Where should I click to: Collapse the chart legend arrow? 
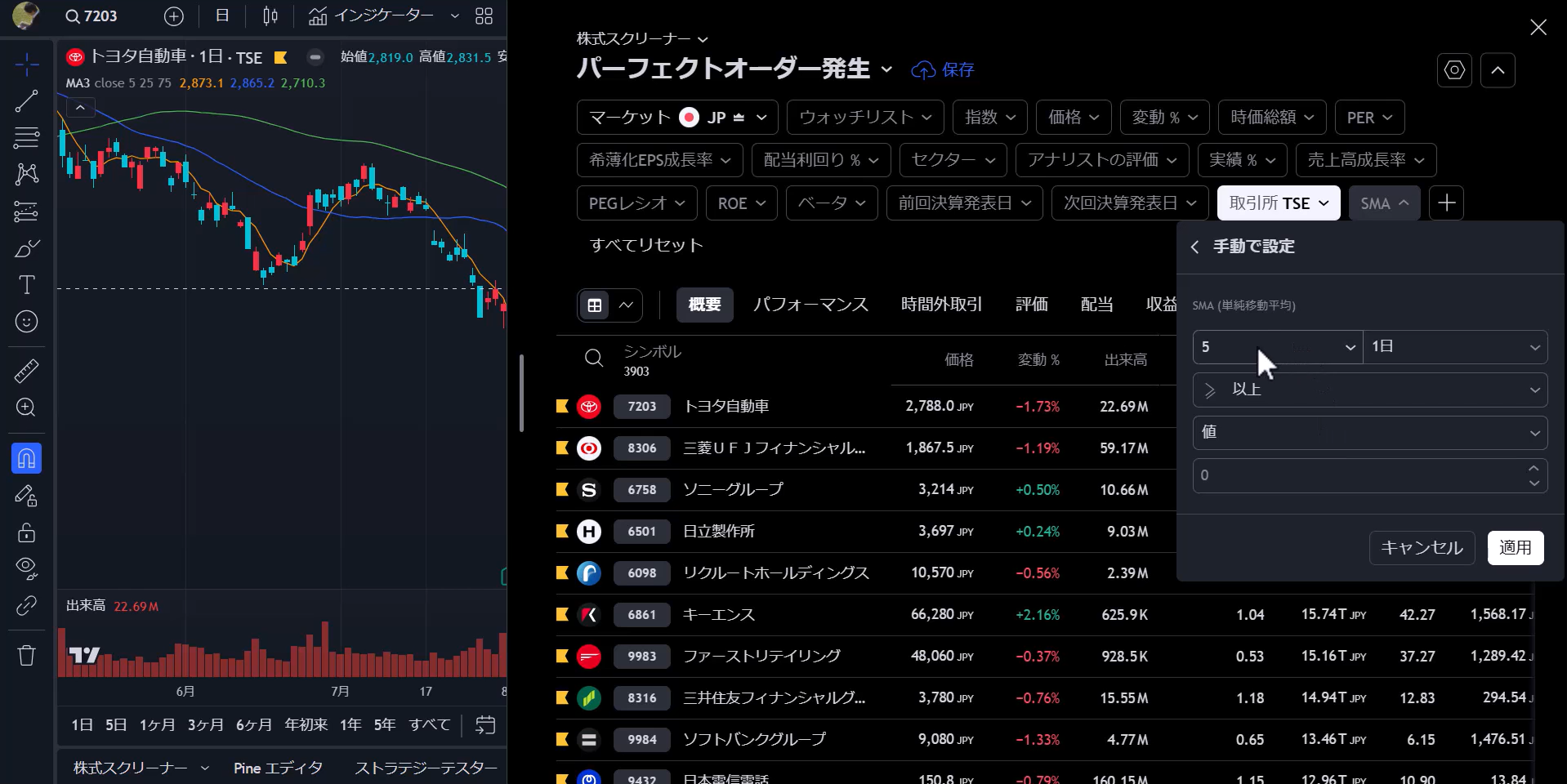(x=80, y=108)
